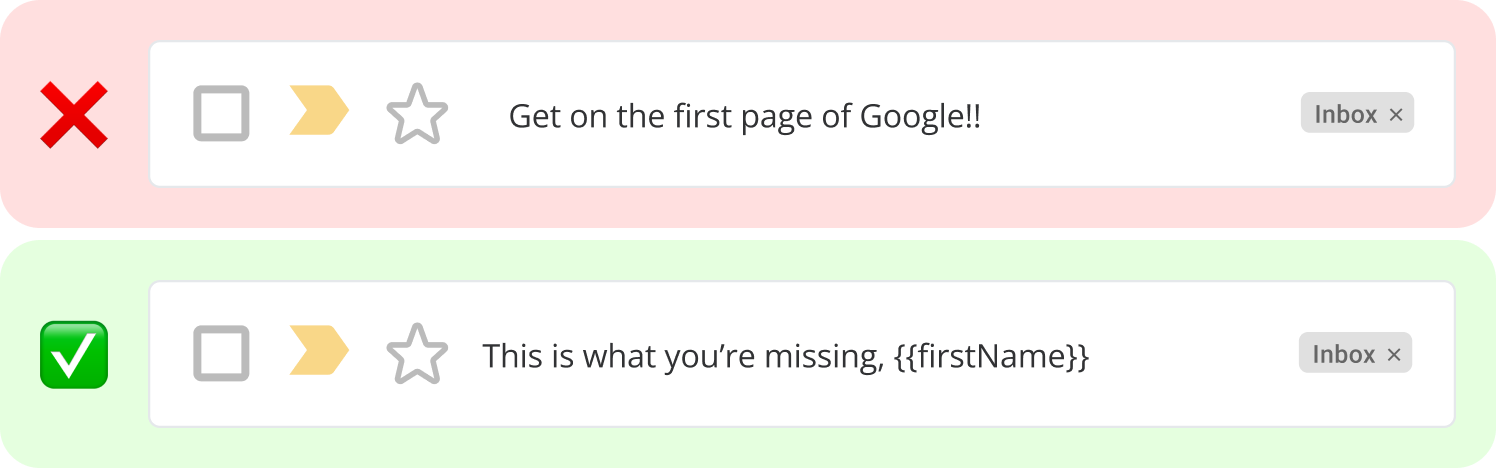Click the word 'Google!!' in the subject
Viewport: 1496px width, 468px height.
(x=920, y=117)
